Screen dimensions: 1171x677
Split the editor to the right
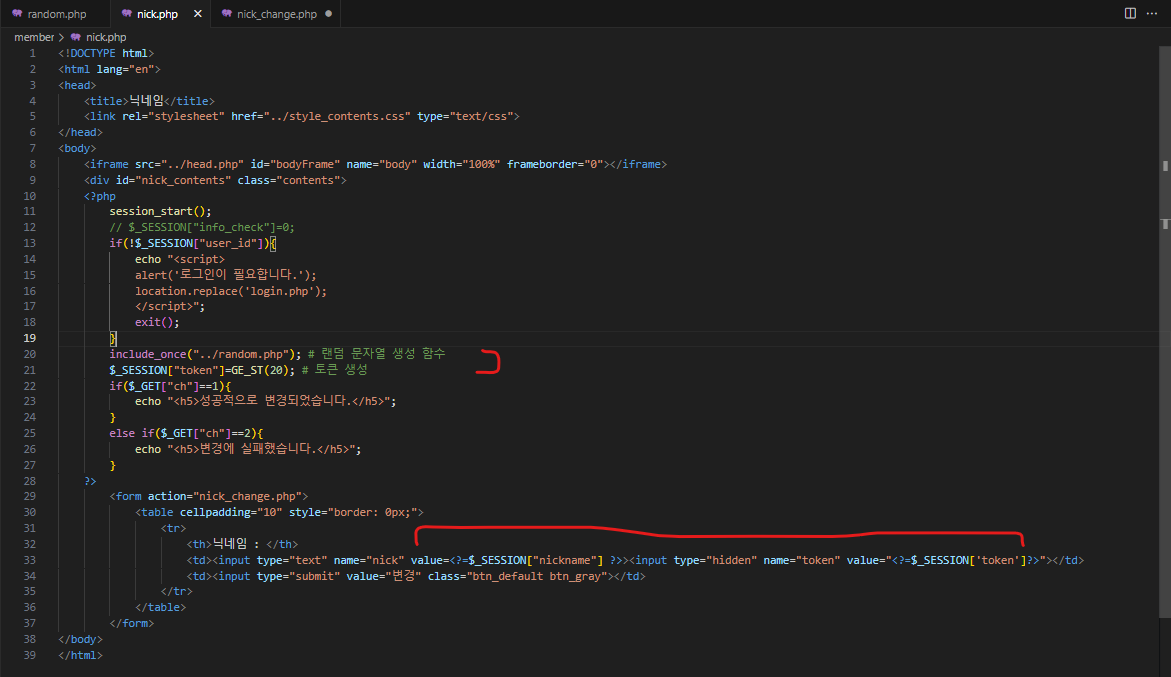(1130, 13)
